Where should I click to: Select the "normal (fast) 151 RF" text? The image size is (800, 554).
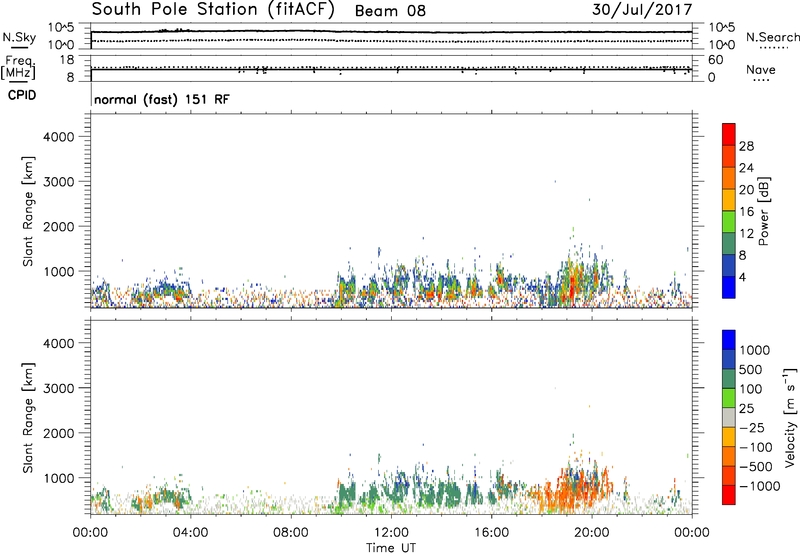coord(162,99)
